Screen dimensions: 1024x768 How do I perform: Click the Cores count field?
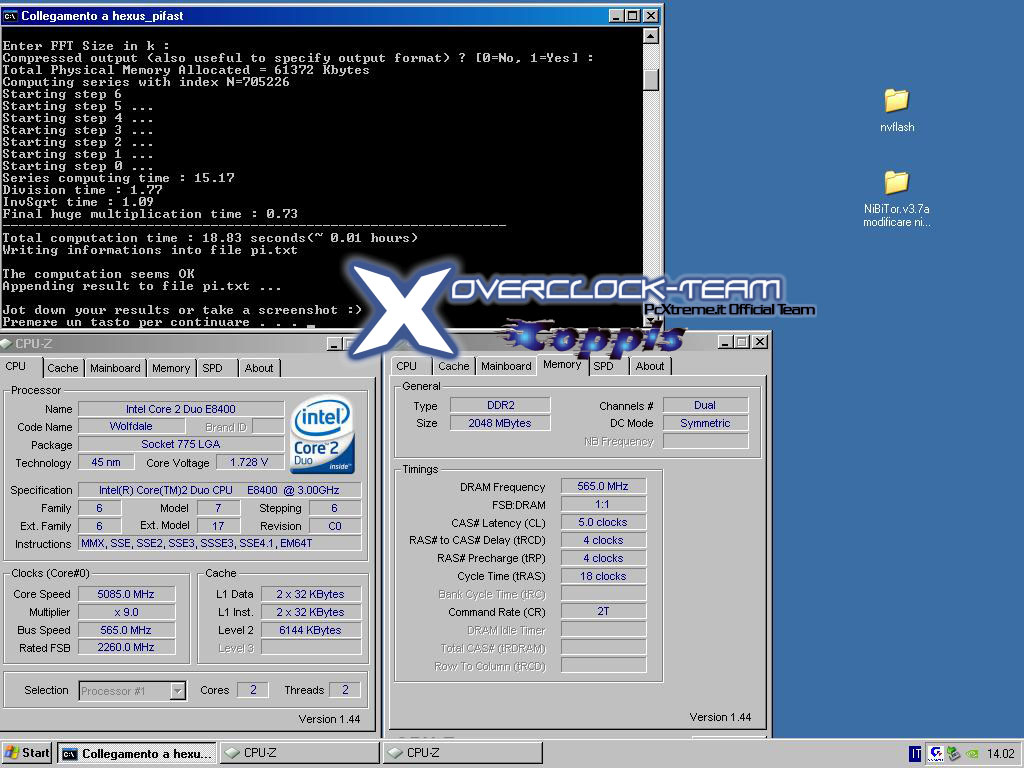pyautogui.click(x=253, y=690)
